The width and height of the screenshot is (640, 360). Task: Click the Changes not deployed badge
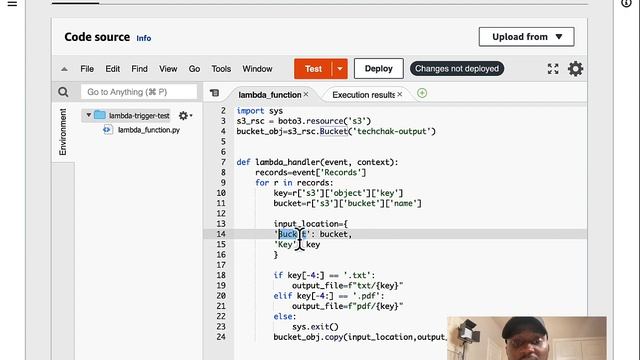click(457, 69)
